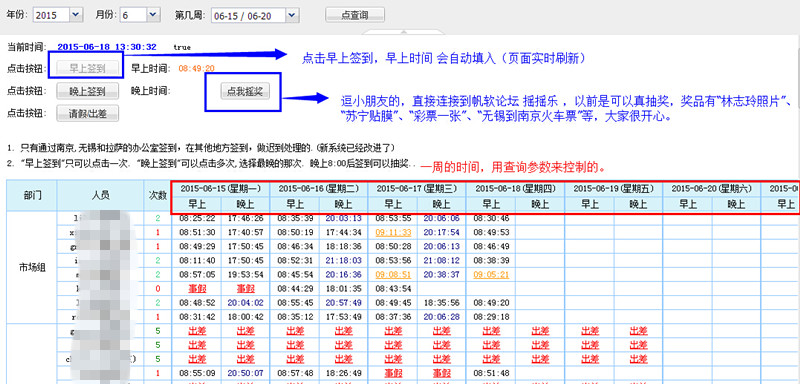Click the 2015-06-16 (星期二) date header
The height and width of the screenshot is (384, 800).
pos(318,188)
